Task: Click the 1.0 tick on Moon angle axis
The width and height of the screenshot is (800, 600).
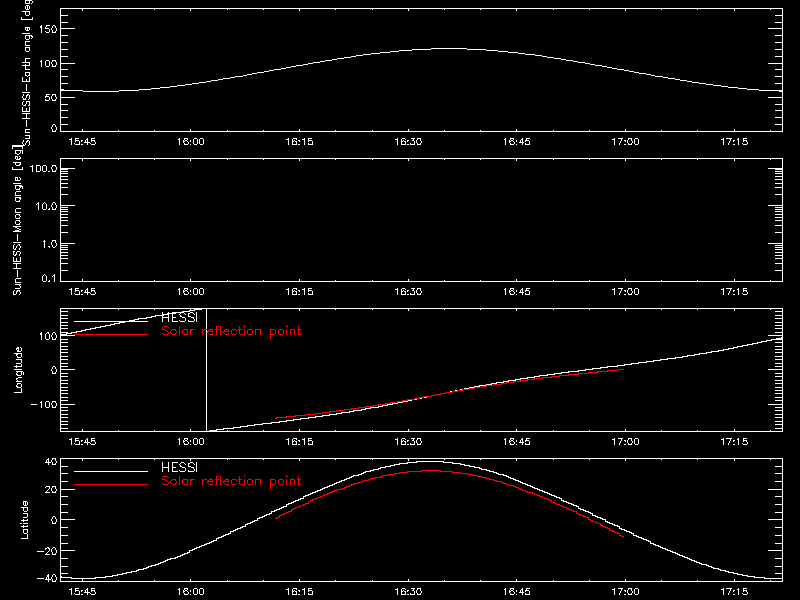Action: point(49,244)
